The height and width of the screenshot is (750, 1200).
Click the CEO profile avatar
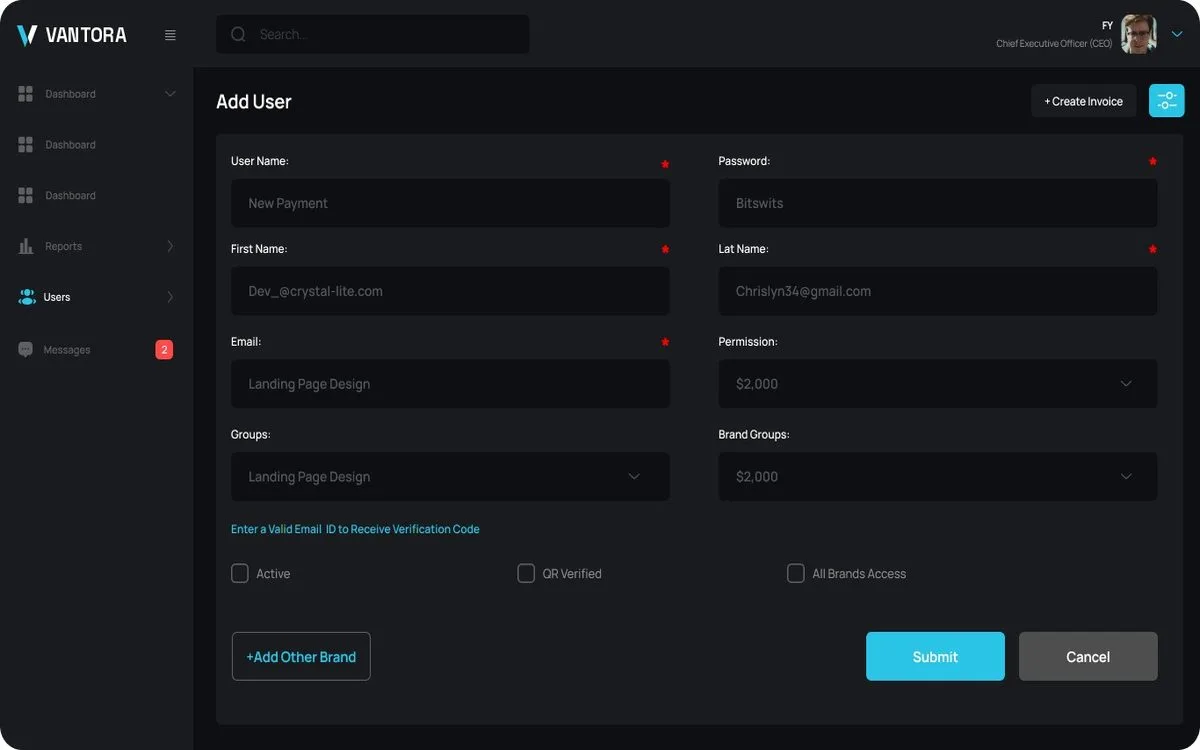pos(1138,34)
